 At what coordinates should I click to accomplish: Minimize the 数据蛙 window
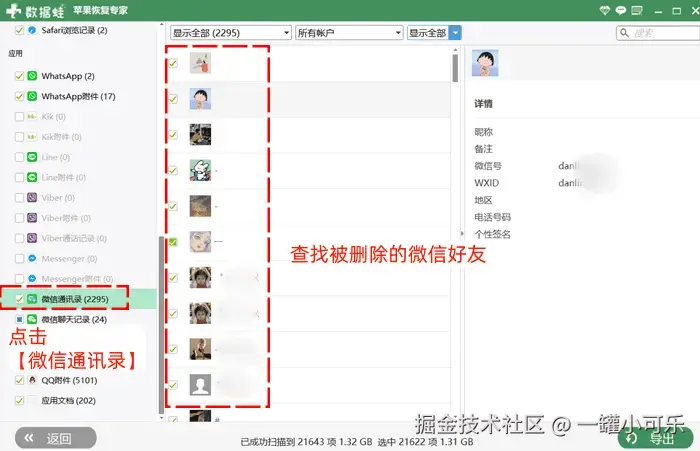coord(658,11)
